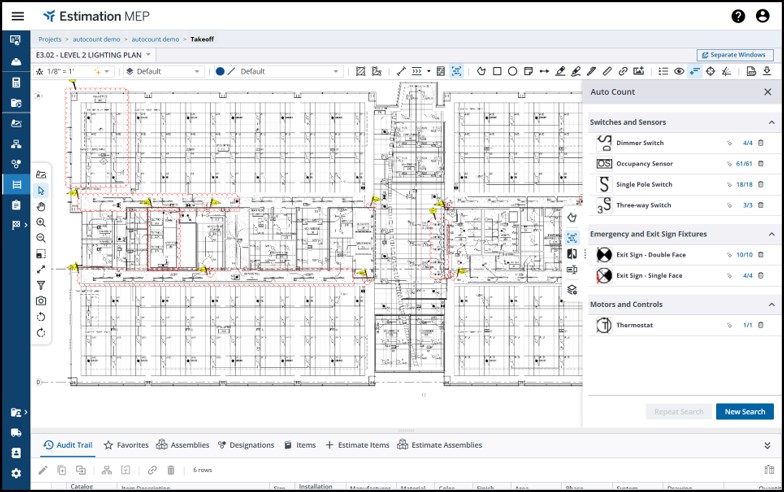
Task: Go to the Projects breadcrumb link
Action: (50, 39)
